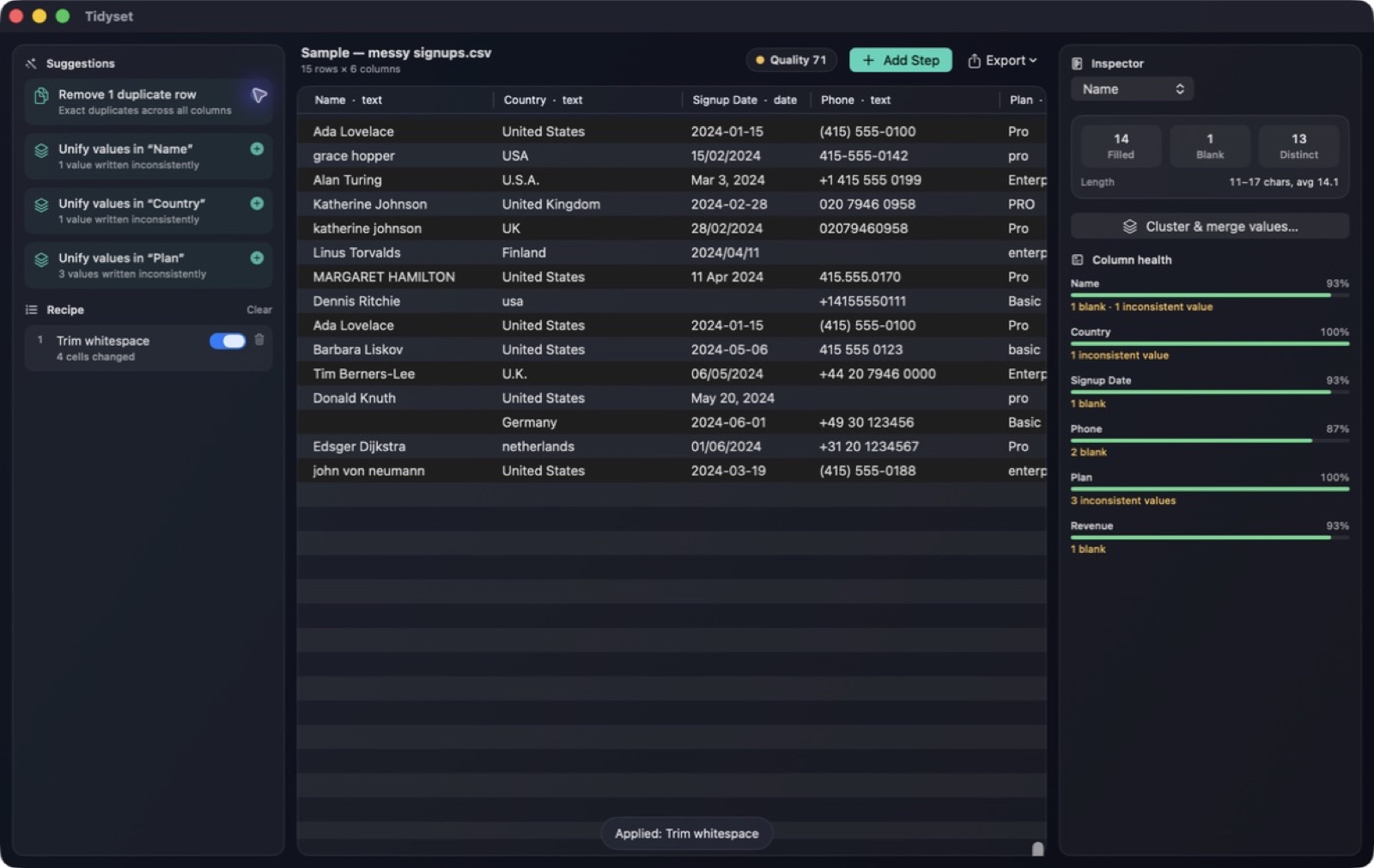Click the Quality 71 indicator badge
The height and width of the screenshot is (868, 1374).
[x=791, y=60]
